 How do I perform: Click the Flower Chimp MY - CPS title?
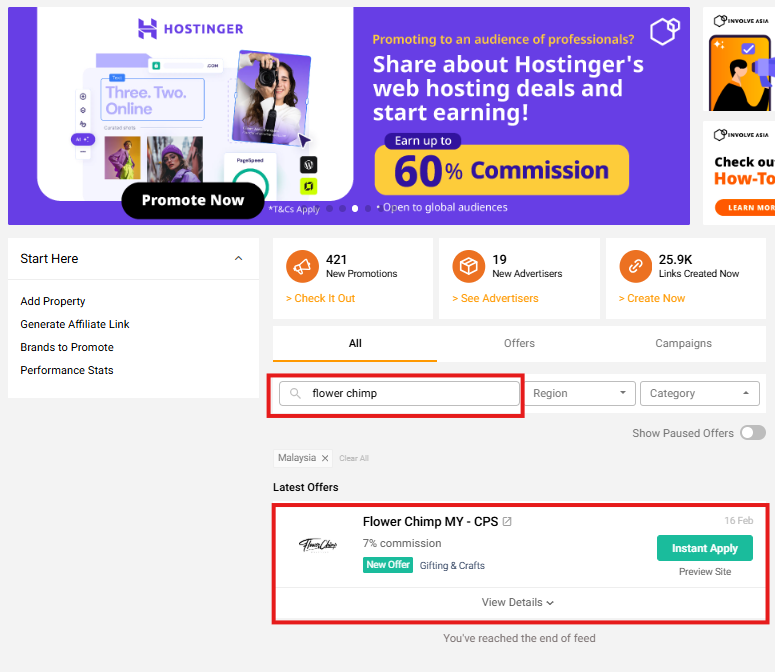pyautogui.click(x=431, y=521)
